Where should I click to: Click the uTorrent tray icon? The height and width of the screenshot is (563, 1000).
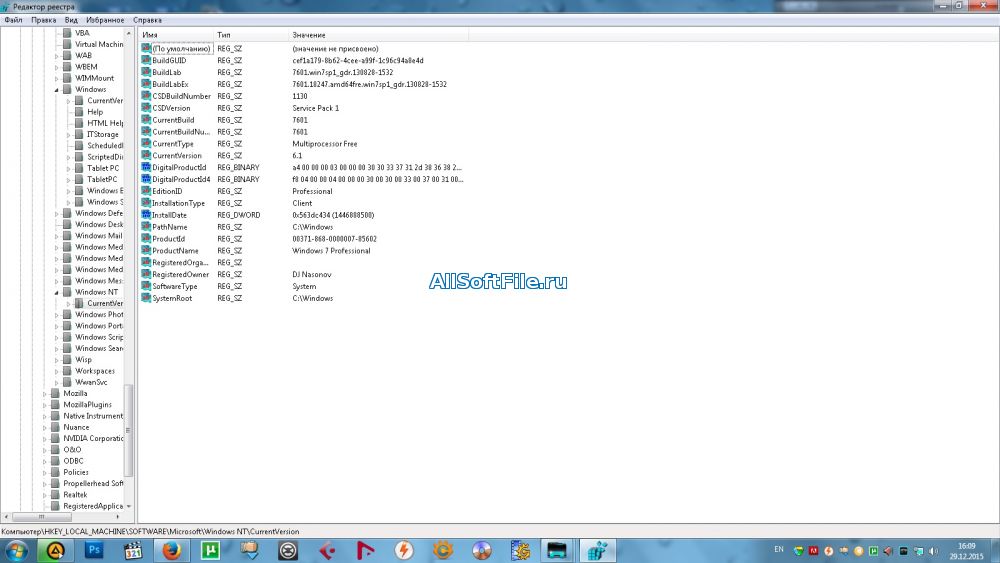click(873, 551)
